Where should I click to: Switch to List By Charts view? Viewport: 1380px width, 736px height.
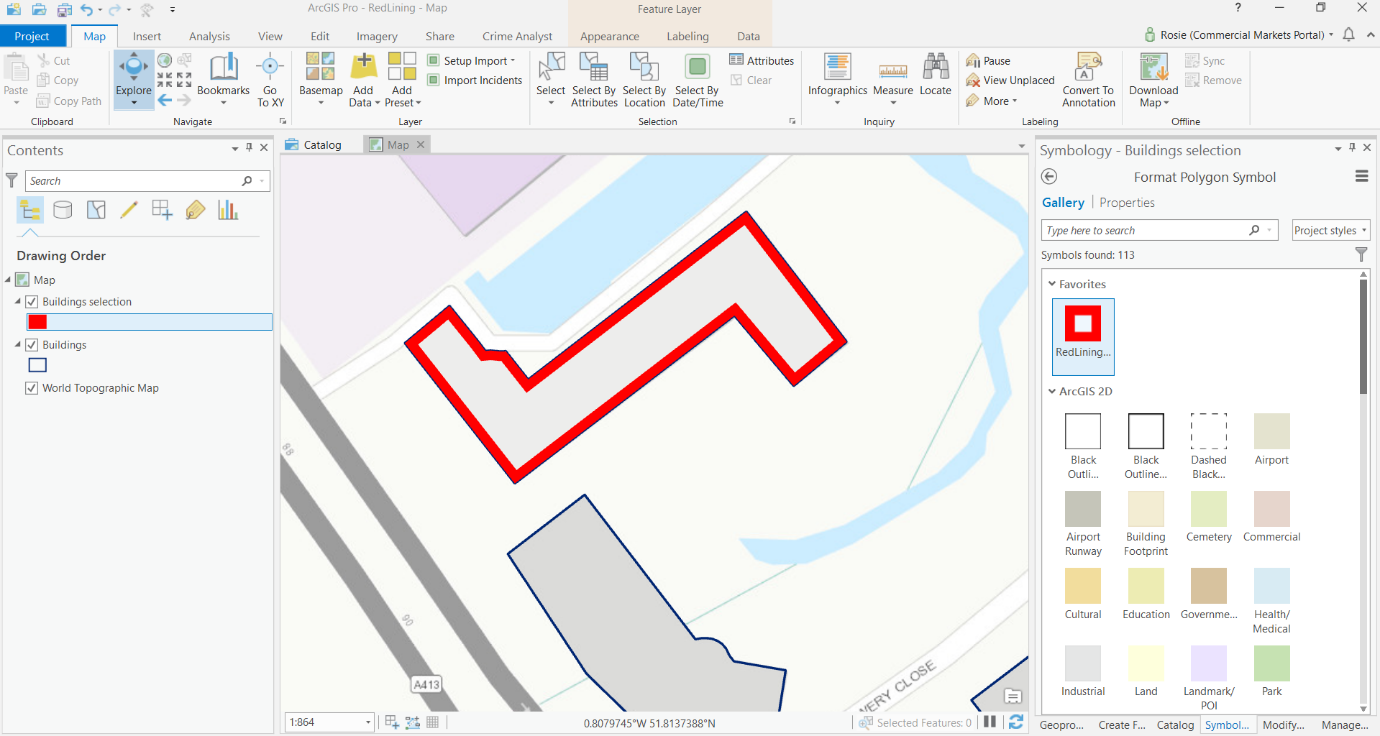(228, 210)
